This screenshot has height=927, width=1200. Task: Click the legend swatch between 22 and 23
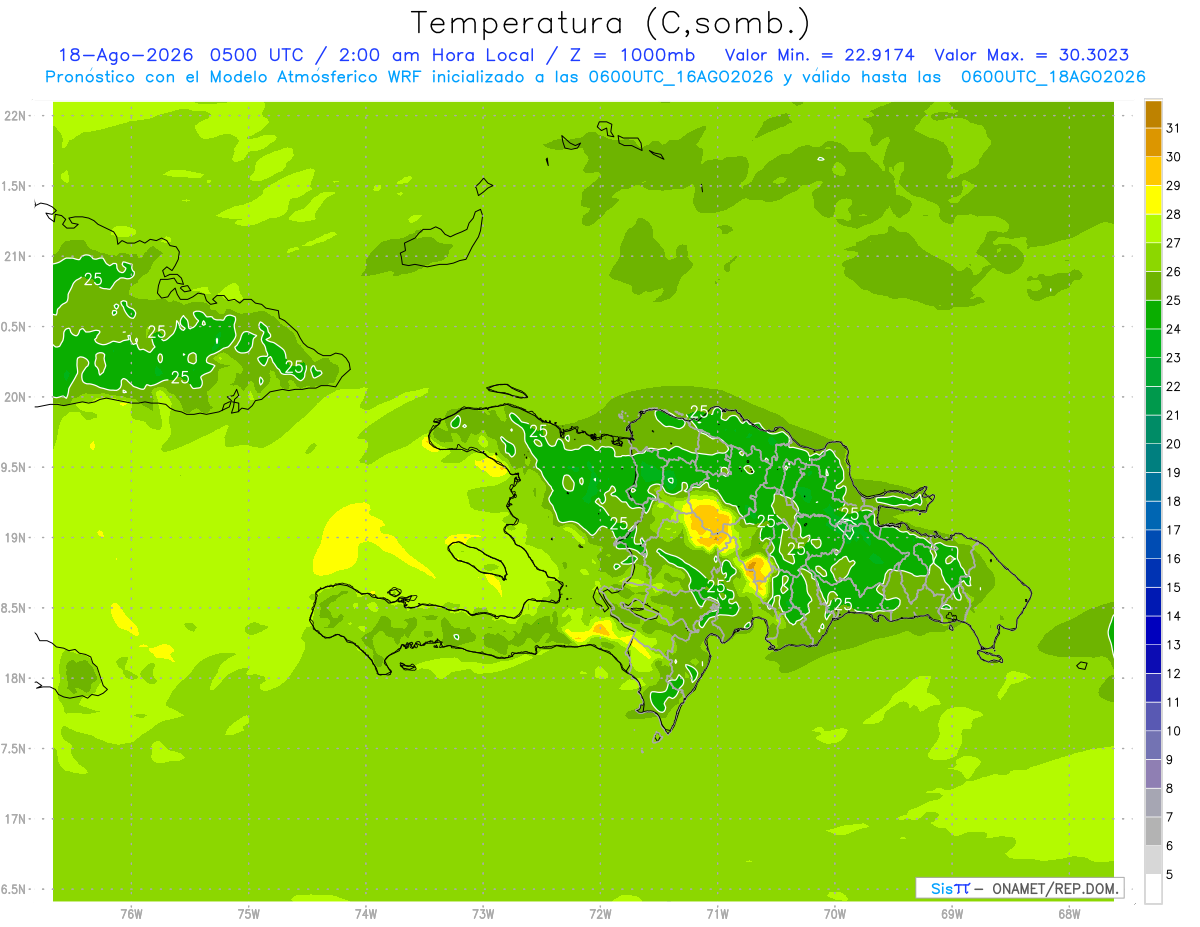click(1153, 372)
